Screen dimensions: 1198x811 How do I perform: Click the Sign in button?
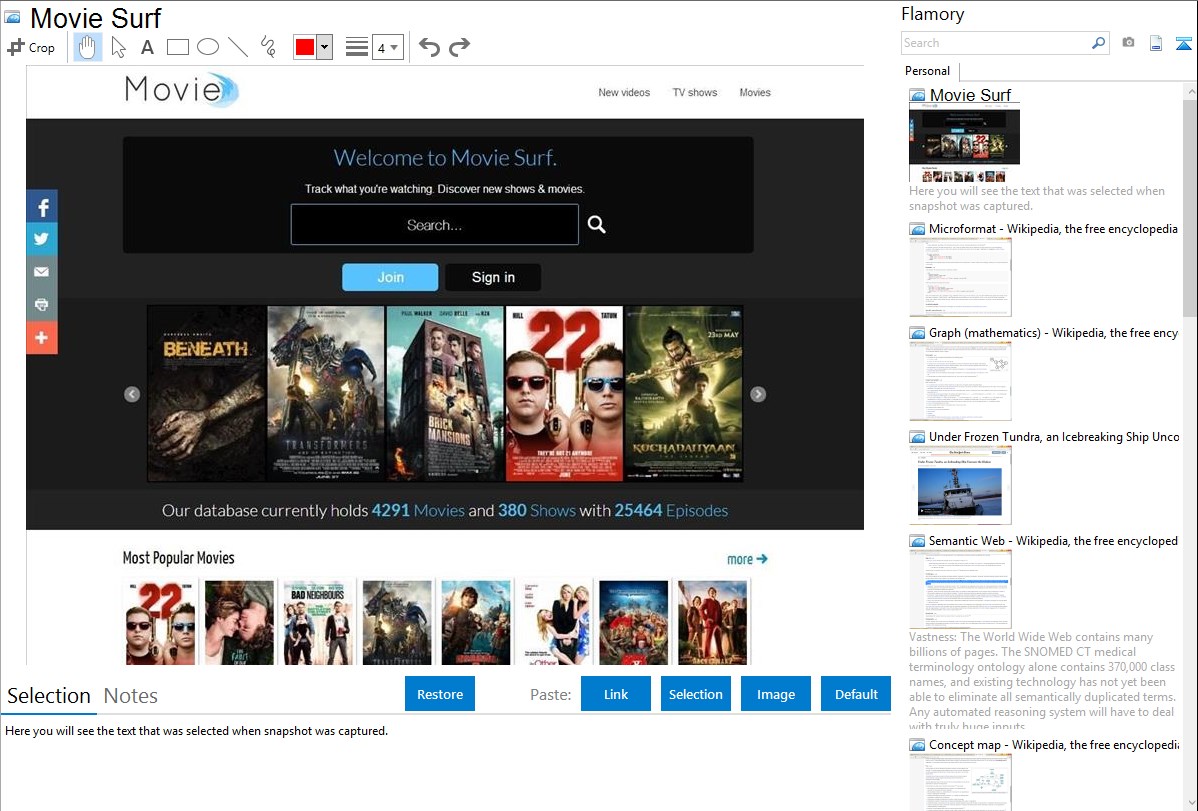pos(493,277)
